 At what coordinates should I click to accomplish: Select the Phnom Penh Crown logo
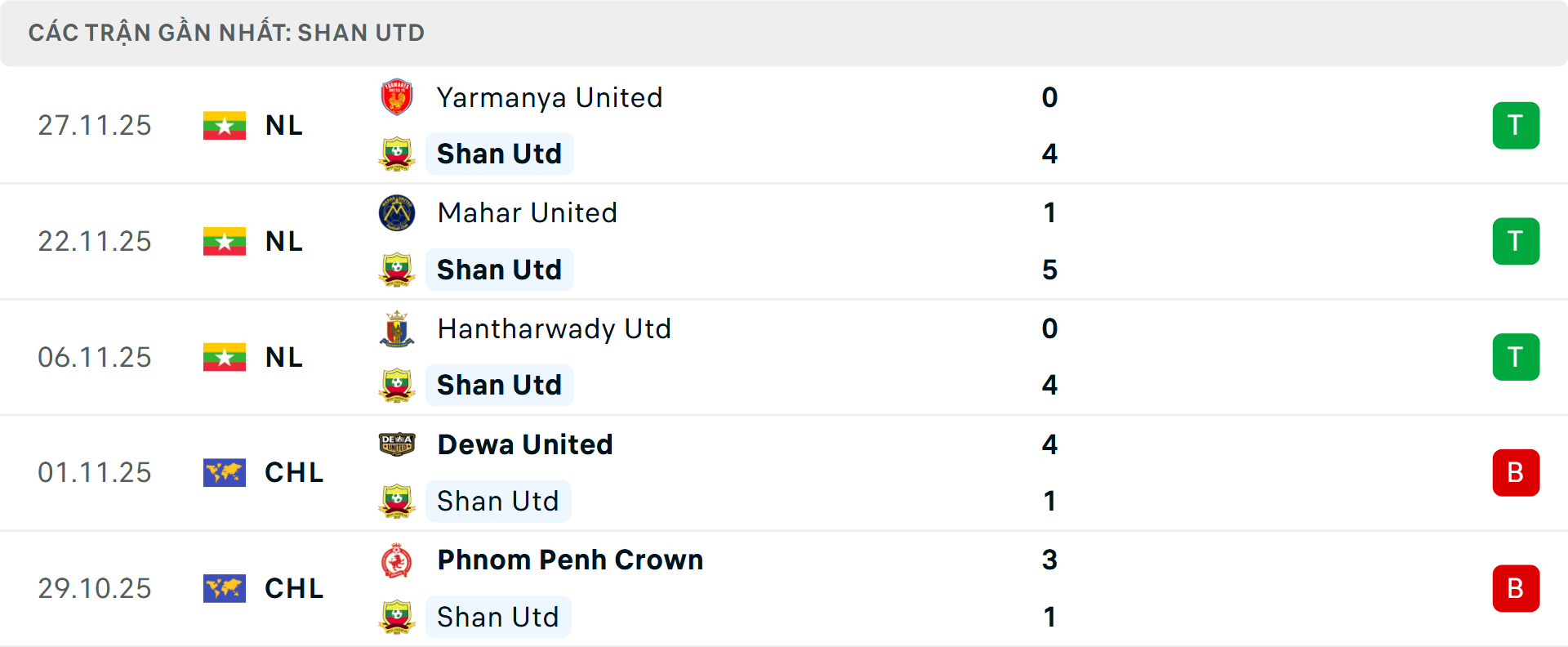(398, 560)
